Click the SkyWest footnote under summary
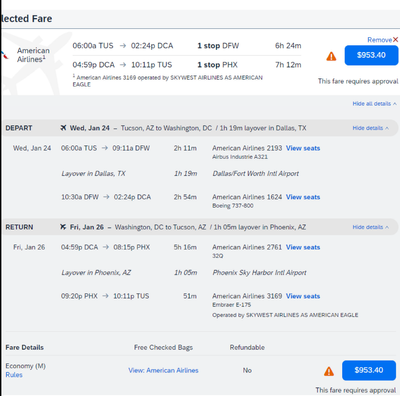The width and height of the screenshot is (400, 396). tap(168, 81)
